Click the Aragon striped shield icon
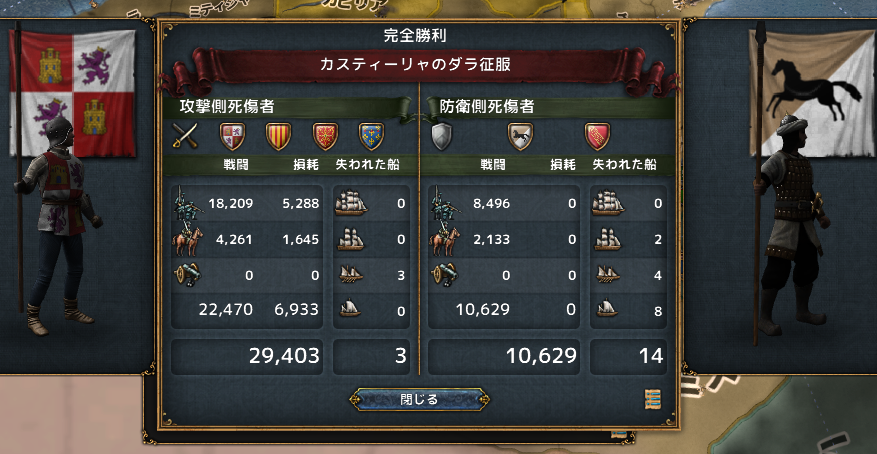 tap(279, 136)
